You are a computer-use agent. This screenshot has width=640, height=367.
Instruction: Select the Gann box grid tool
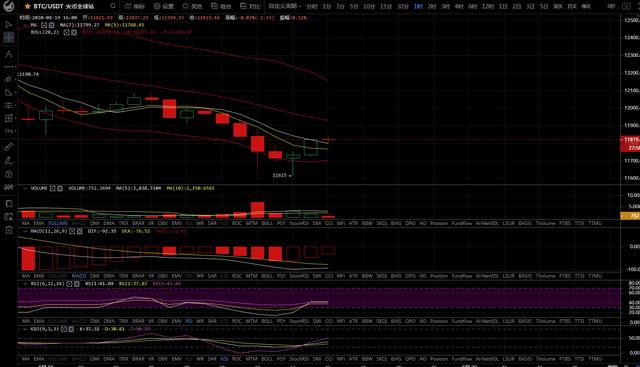point(9,118)
